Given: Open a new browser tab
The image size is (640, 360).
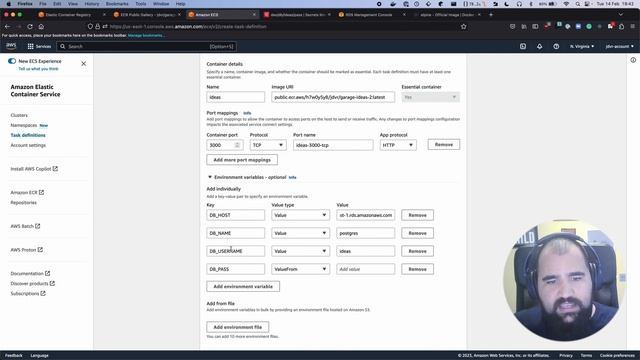Looking at the screenshot, I should tap(491, 15).
